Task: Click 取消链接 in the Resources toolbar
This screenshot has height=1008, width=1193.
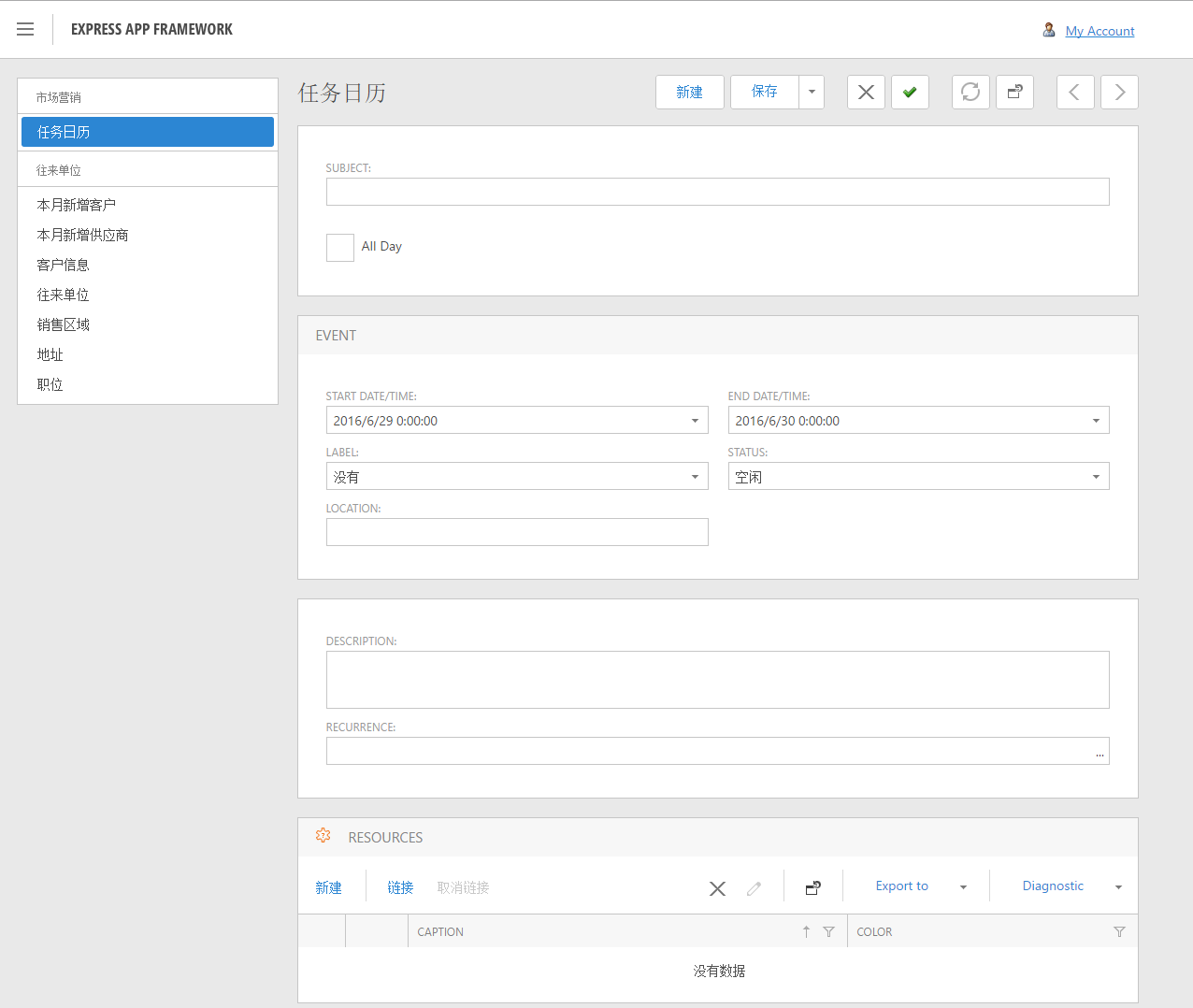Action: [464, 887]
